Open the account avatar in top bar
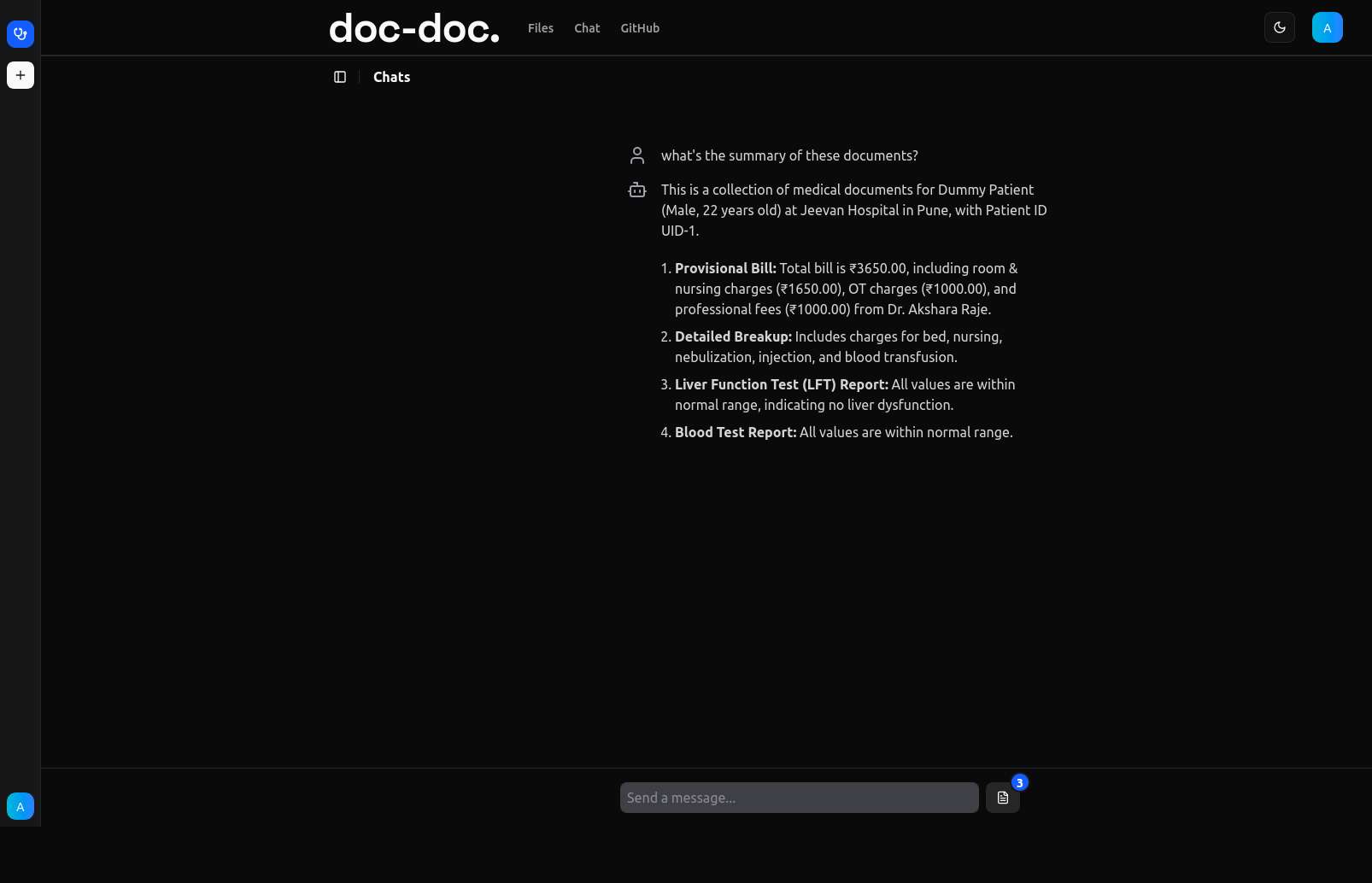The image size is (1372, 883). (x=1328, y=27)
